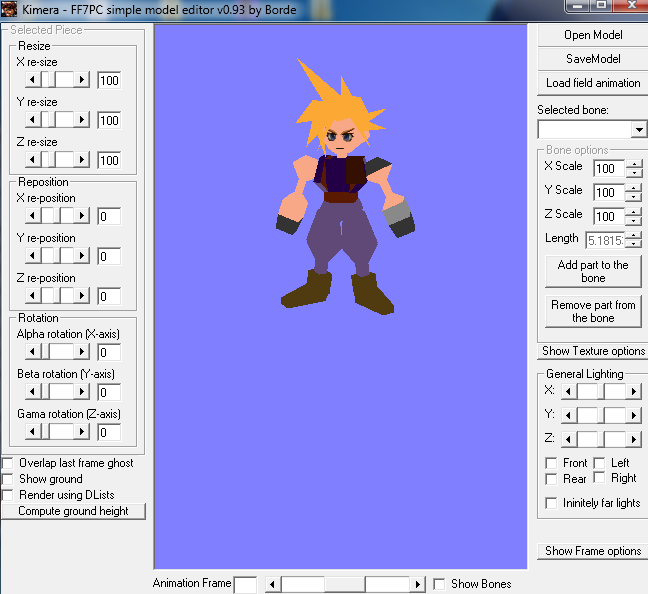Click Remove part from the bone
The width and height of the screenshot is (648, 594).
pyautogui.click(x=593, y=311)
